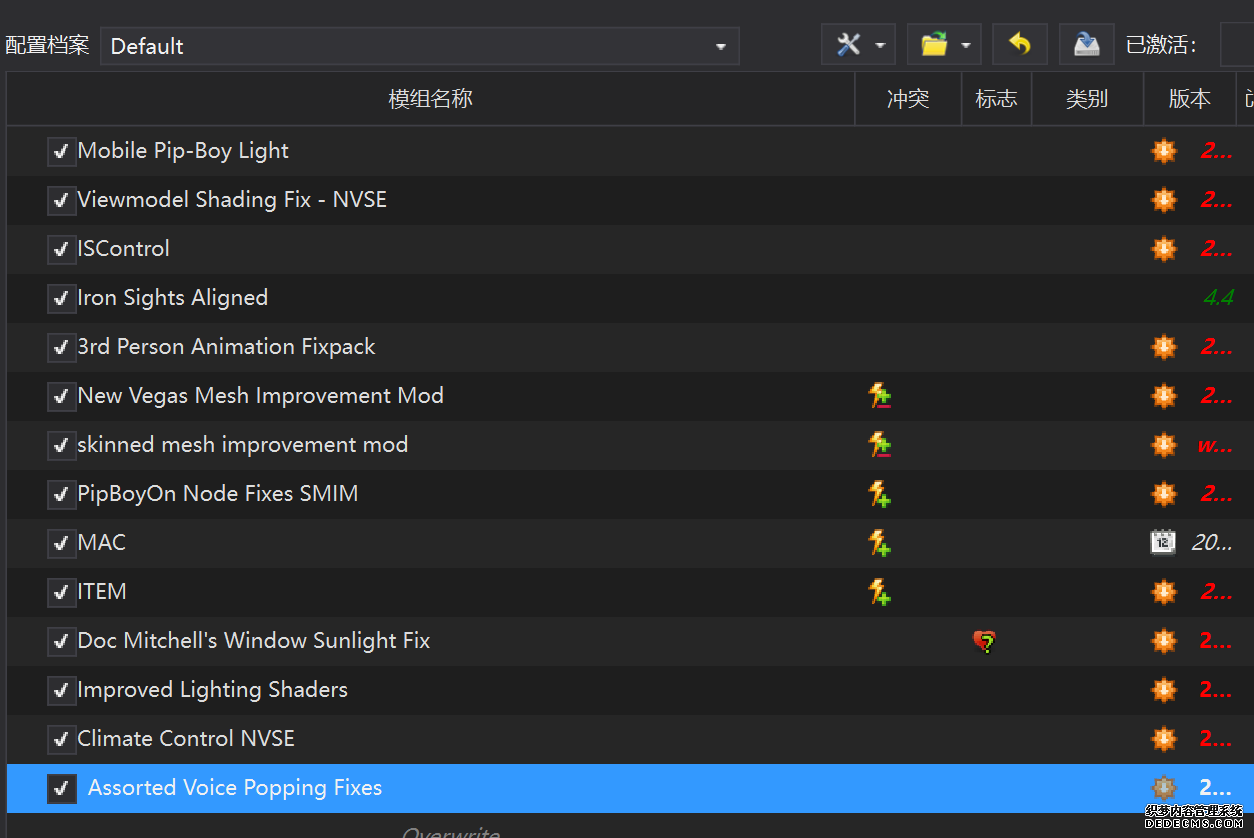Sort by the 模组名称 column header
This screenshot has width=1254, height=838.
pyautogui.click(x=430, y=99)
